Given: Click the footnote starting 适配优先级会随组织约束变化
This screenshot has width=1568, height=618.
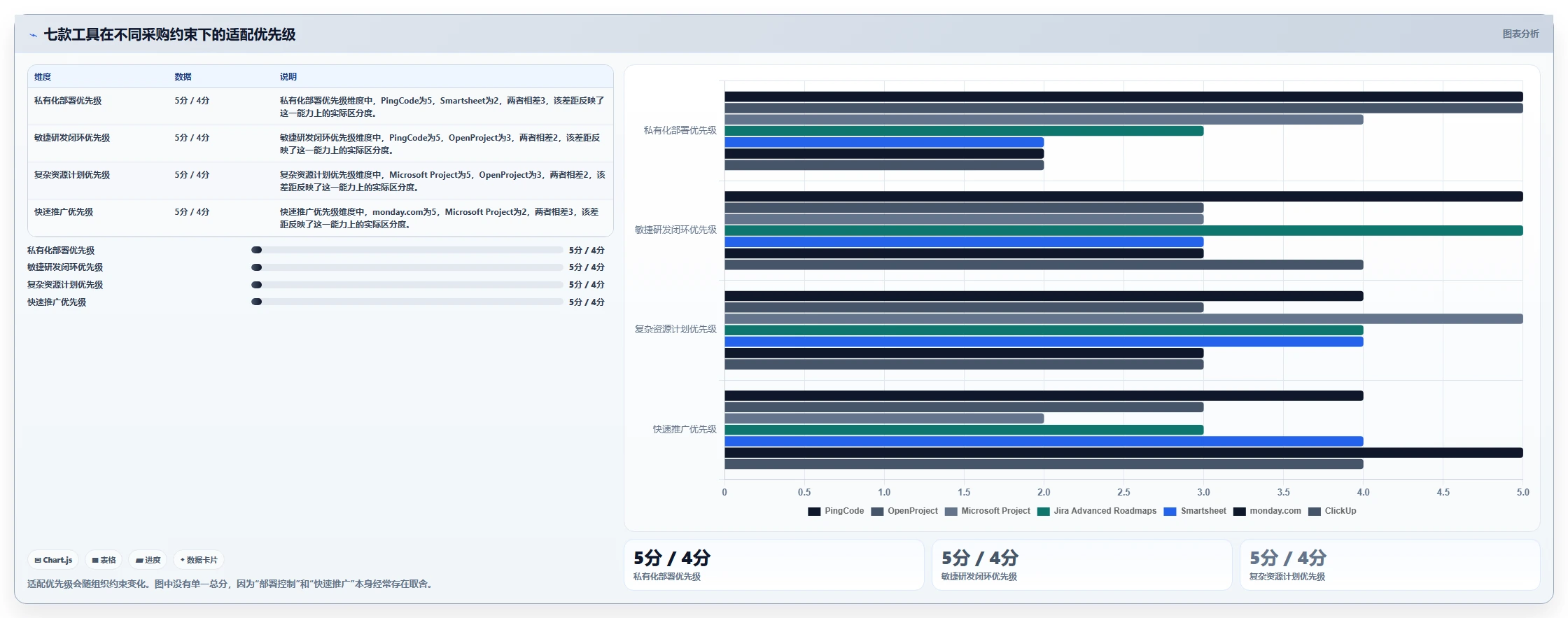Looking at the screenshot, I should pyautogui.click(x=231, y=584).
